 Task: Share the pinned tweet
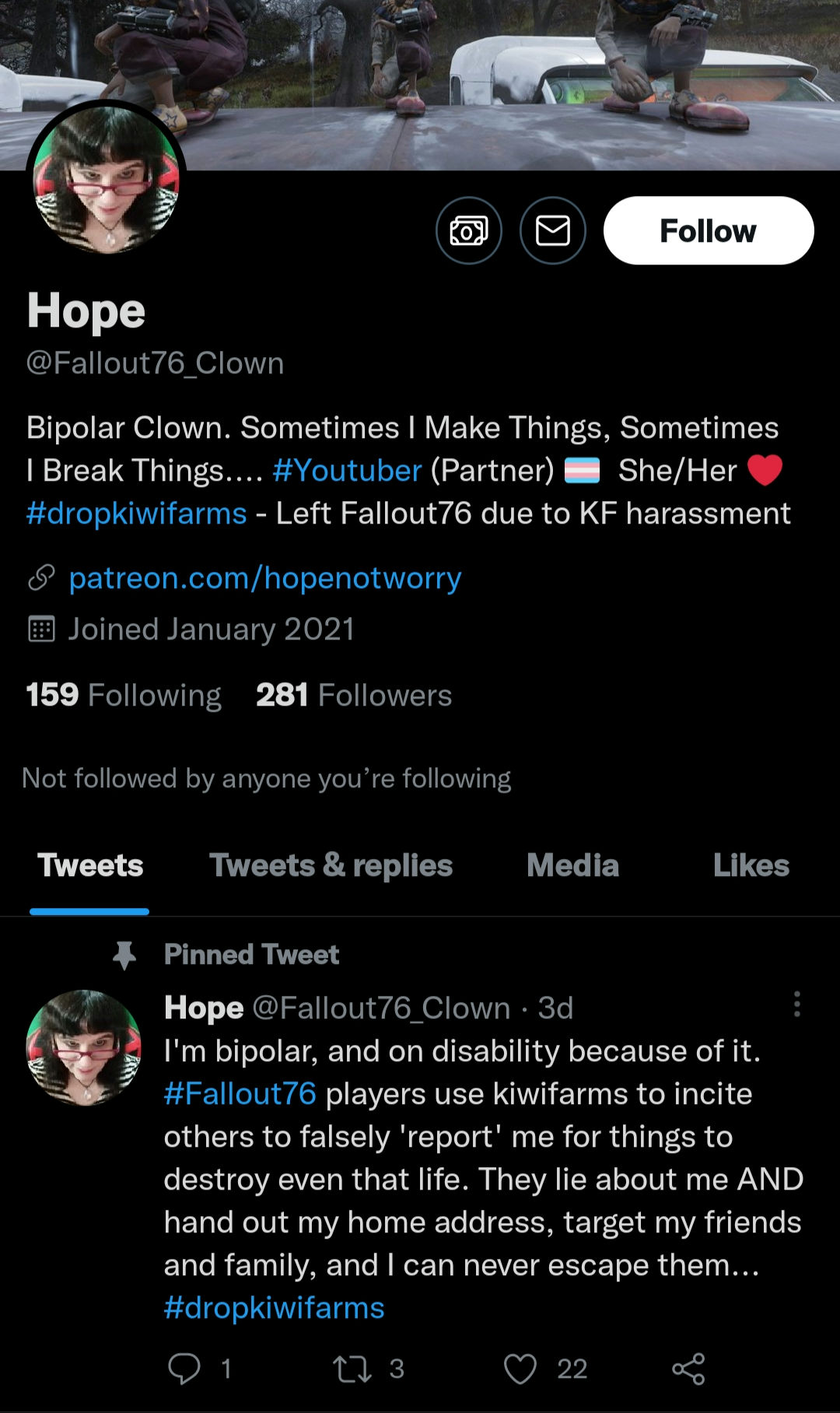click(688, 1369)
